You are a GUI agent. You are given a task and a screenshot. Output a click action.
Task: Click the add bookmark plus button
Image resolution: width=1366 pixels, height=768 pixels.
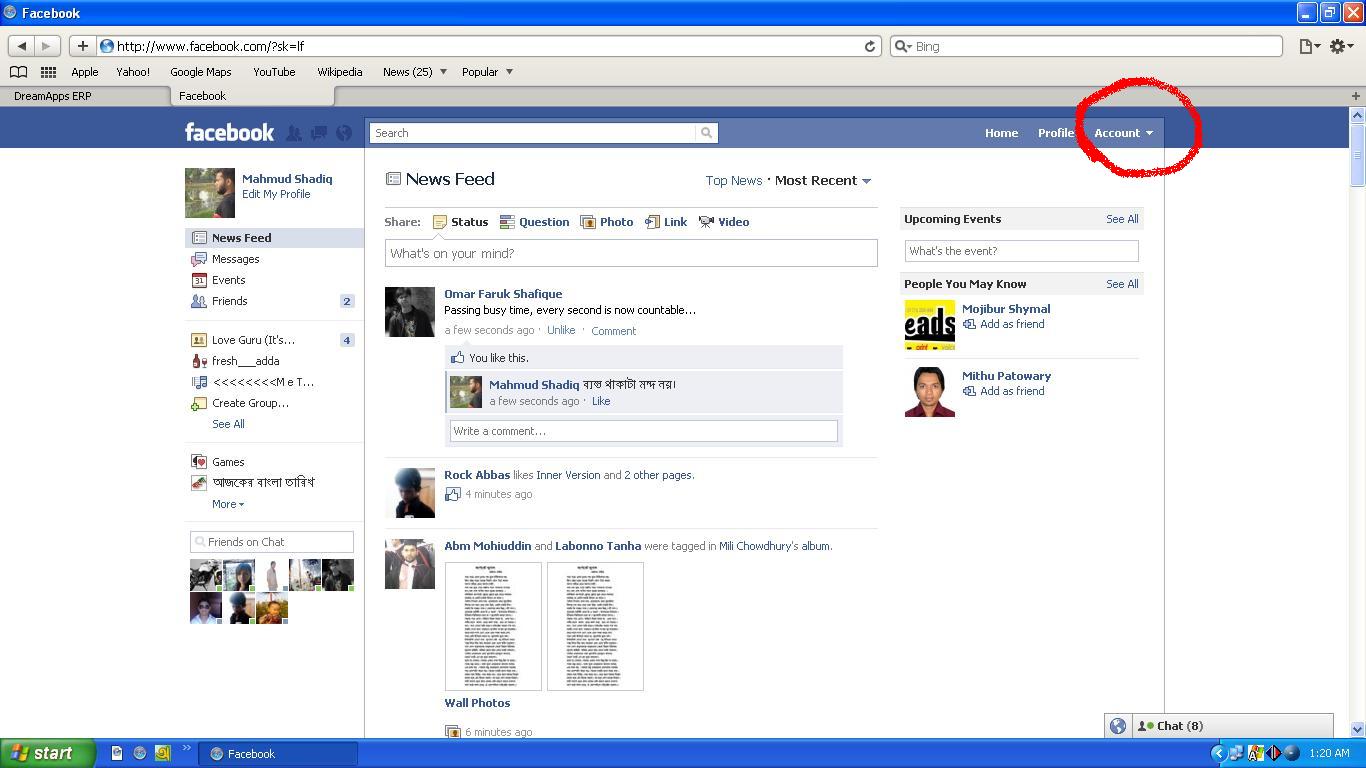[82, 46]
